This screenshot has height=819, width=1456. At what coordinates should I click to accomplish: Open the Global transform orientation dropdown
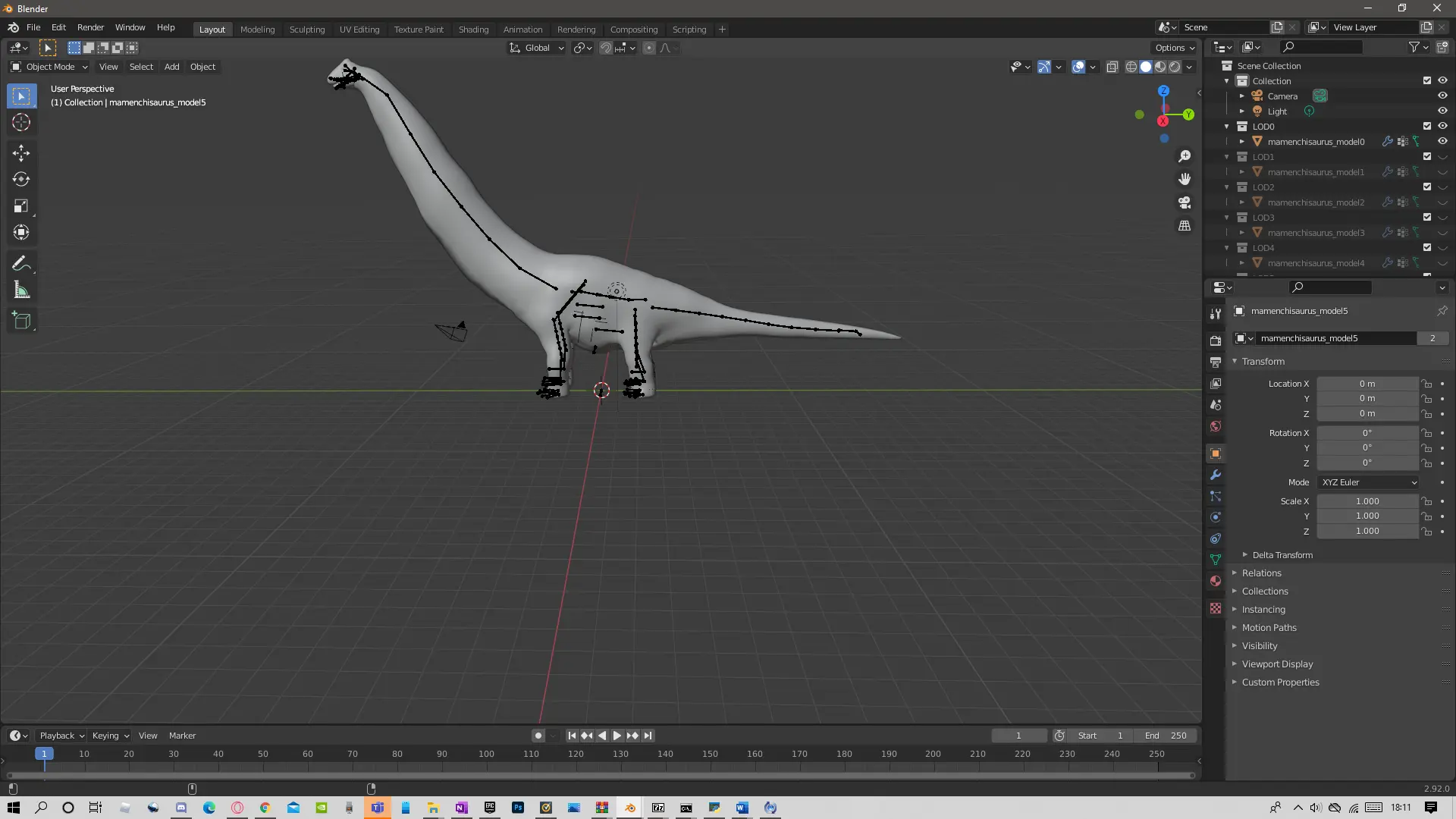[x=537, y=48]
